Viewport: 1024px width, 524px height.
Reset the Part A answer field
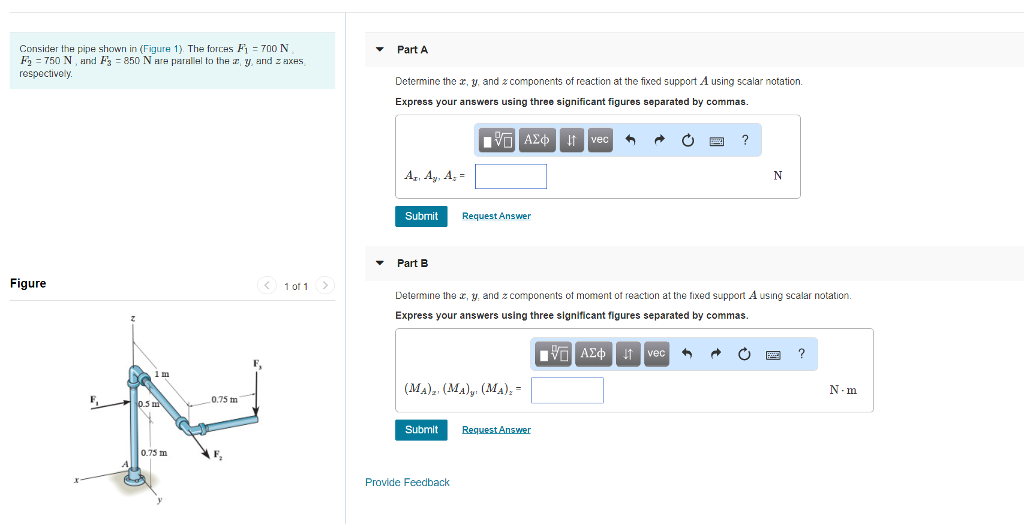pos(688,141)
